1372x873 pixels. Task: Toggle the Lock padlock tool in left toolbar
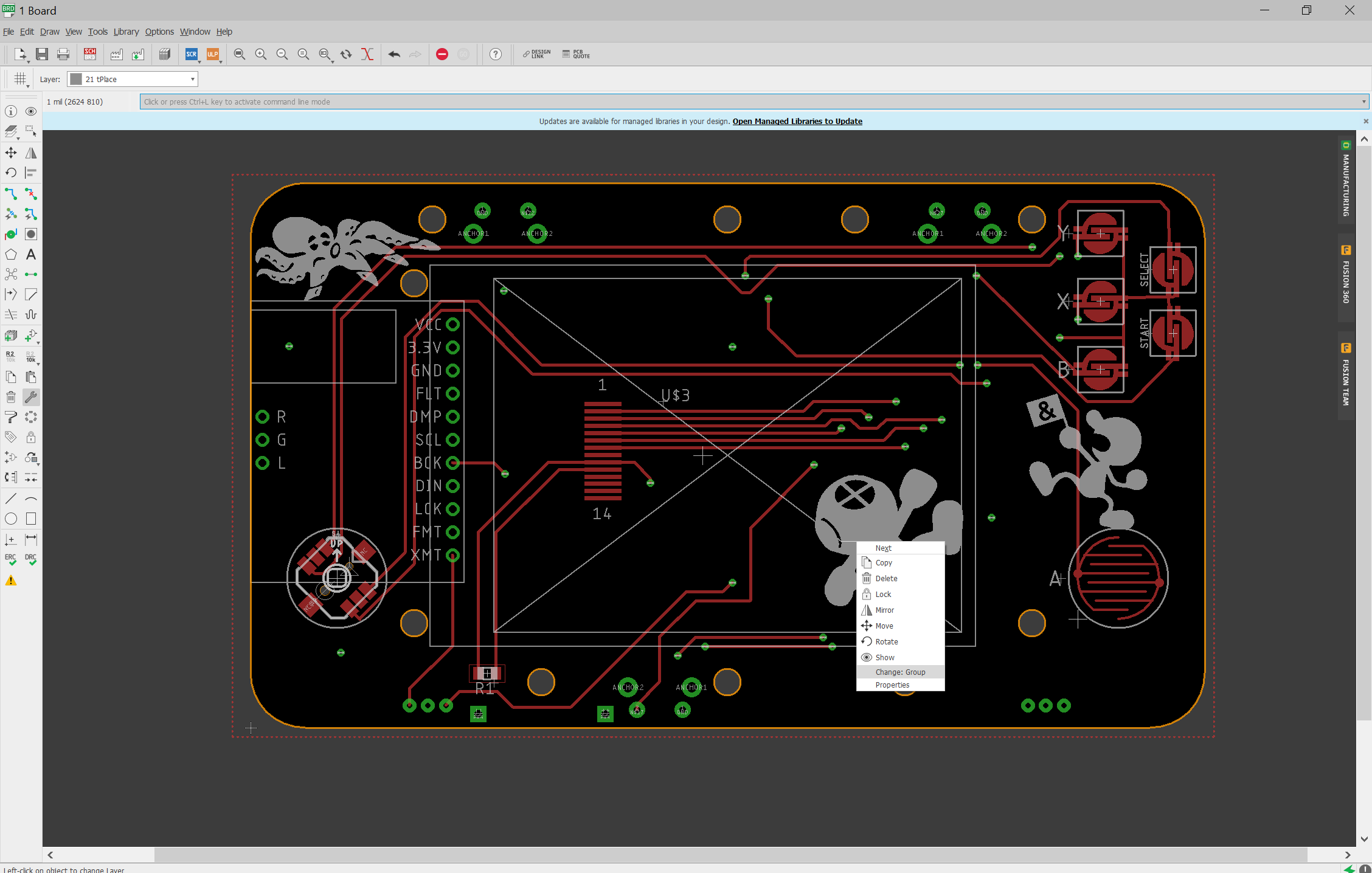(31, 437)
